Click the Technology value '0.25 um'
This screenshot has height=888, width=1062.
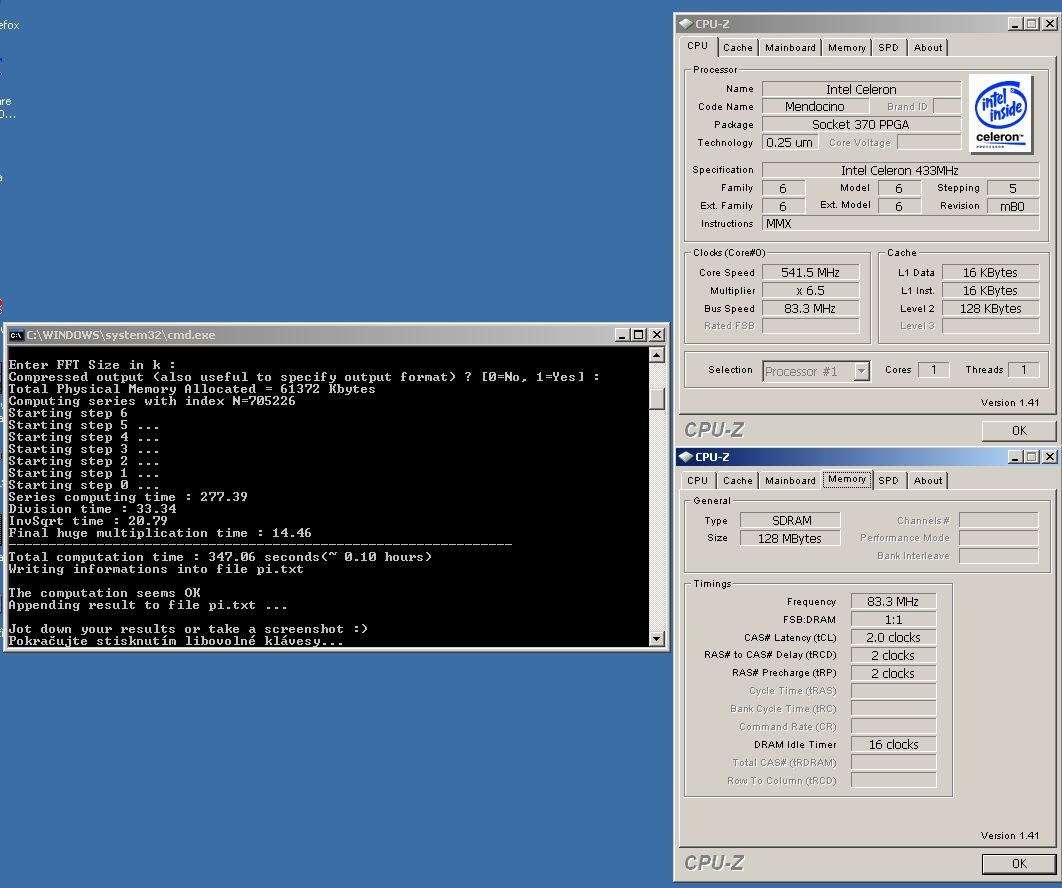click(790, 142)
